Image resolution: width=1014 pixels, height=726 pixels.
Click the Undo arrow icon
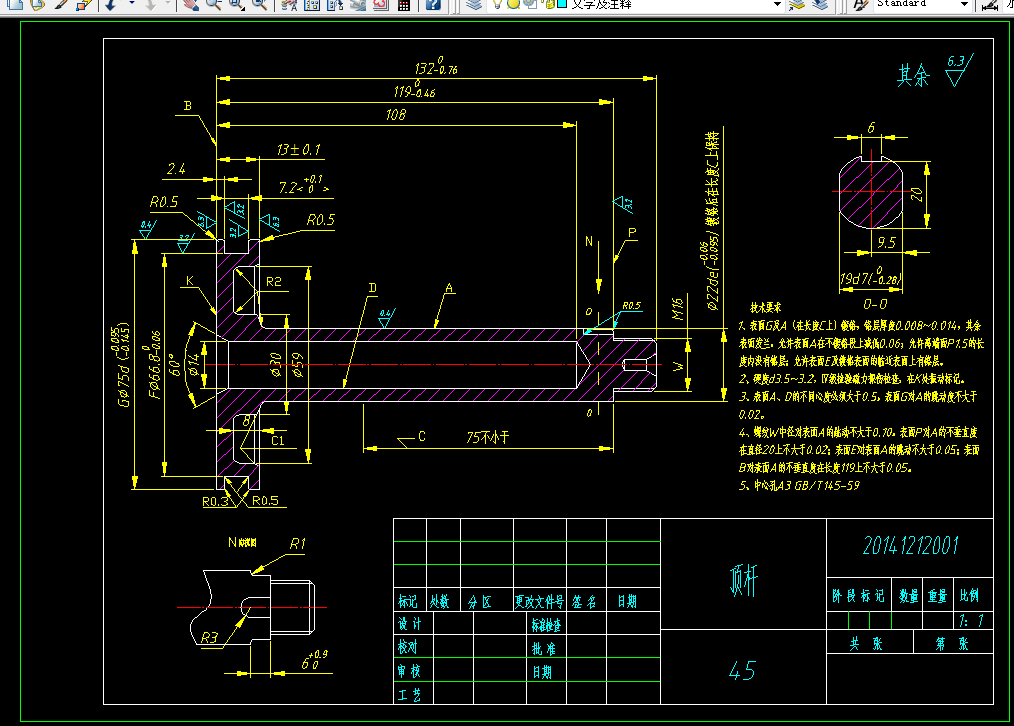[111, 4]
